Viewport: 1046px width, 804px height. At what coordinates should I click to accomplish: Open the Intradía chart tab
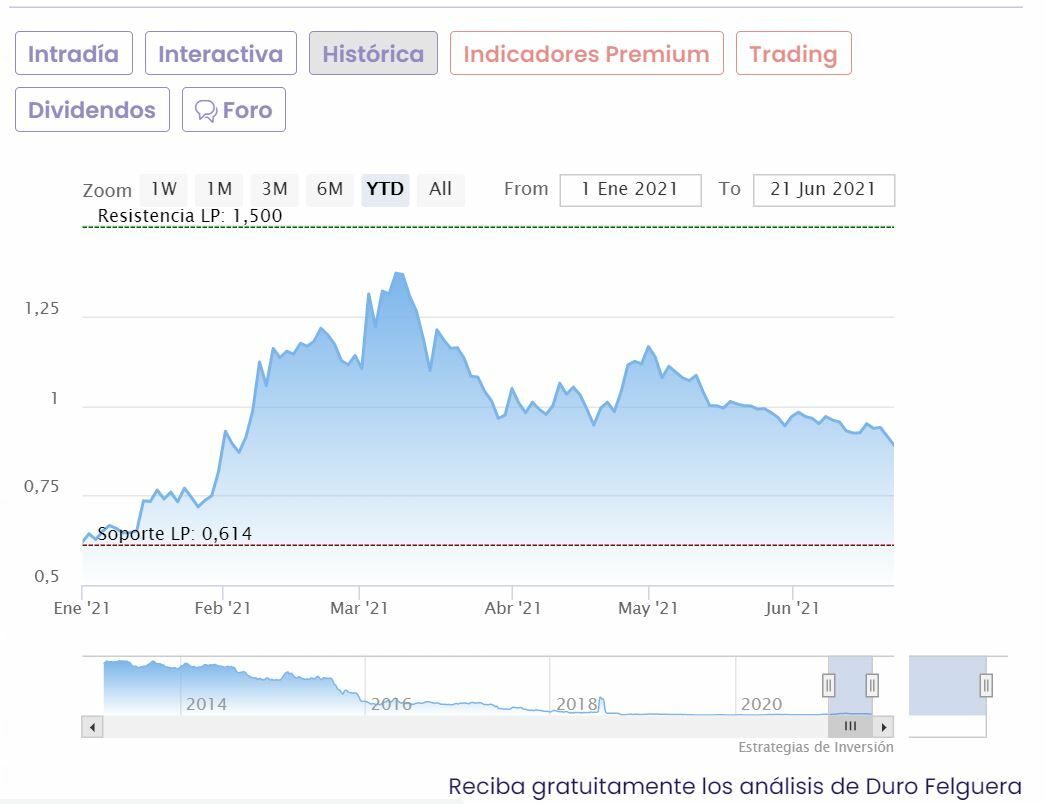[x=73, y=54]
